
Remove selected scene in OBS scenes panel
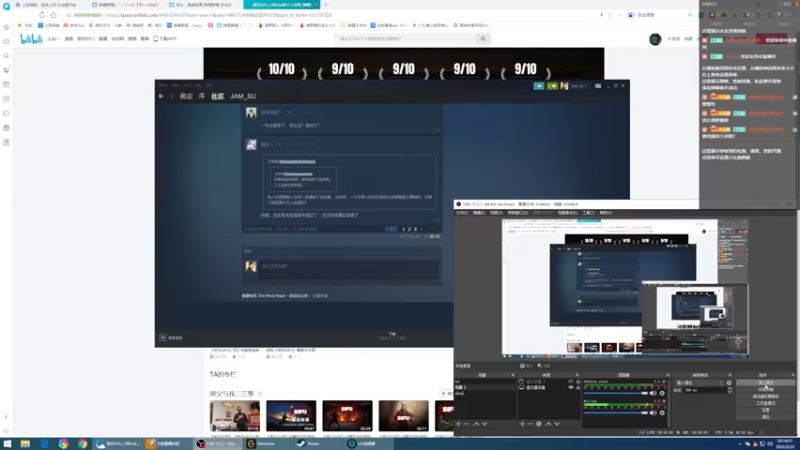[467, 423]
